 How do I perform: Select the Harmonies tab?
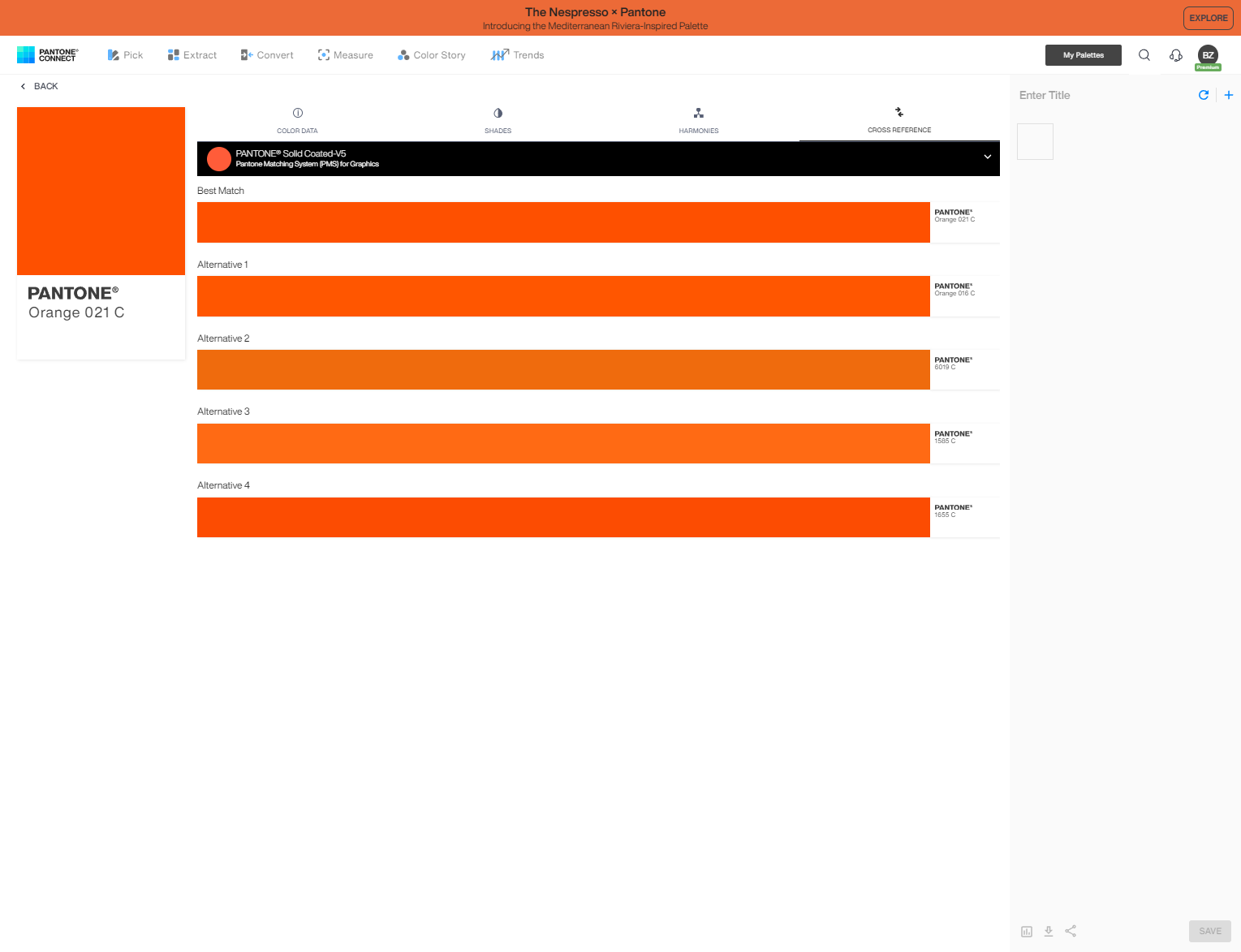click(x=698, y=120)
